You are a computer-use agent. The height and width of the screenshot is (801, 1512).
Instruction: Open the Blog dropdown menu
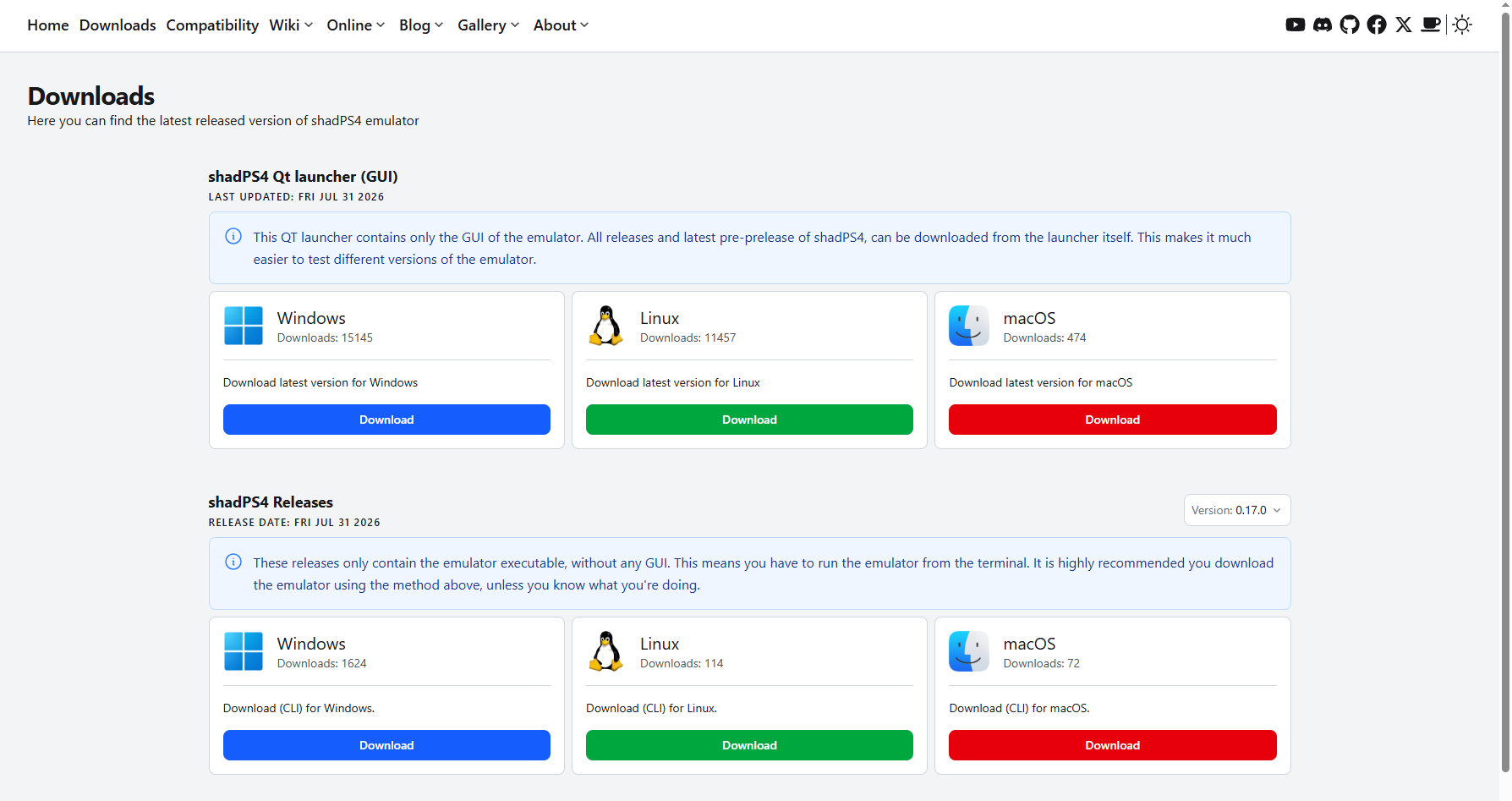point(421,25)
